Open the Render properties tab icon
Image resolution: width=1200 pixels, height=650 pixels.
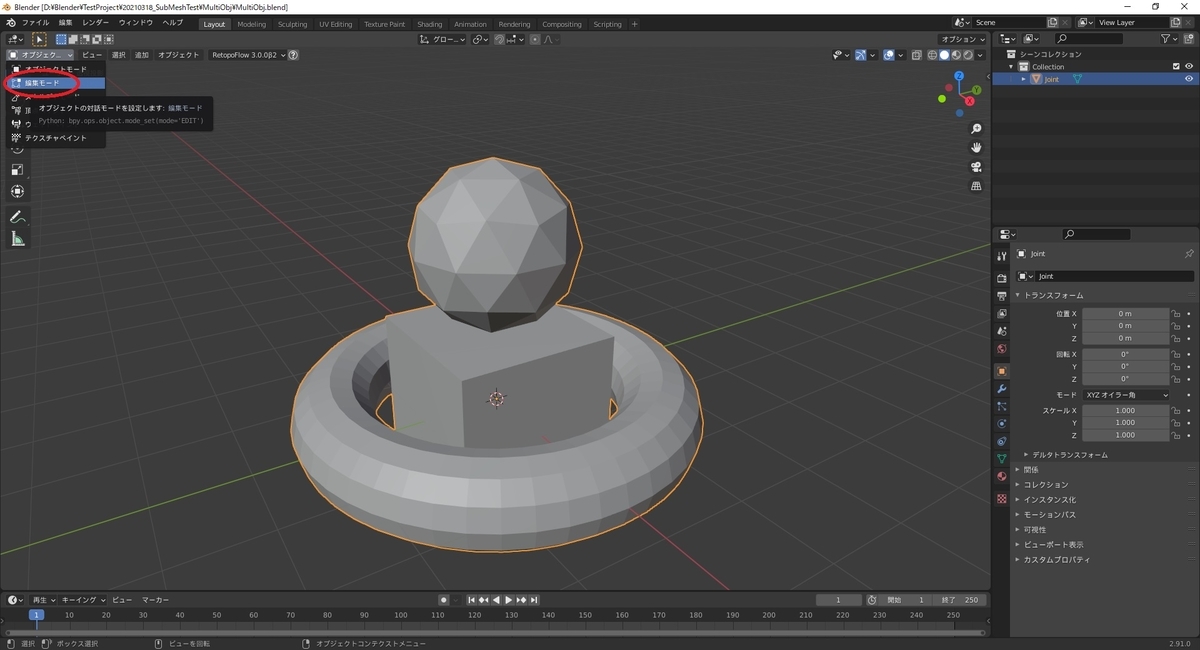[x=1001, y=278]
